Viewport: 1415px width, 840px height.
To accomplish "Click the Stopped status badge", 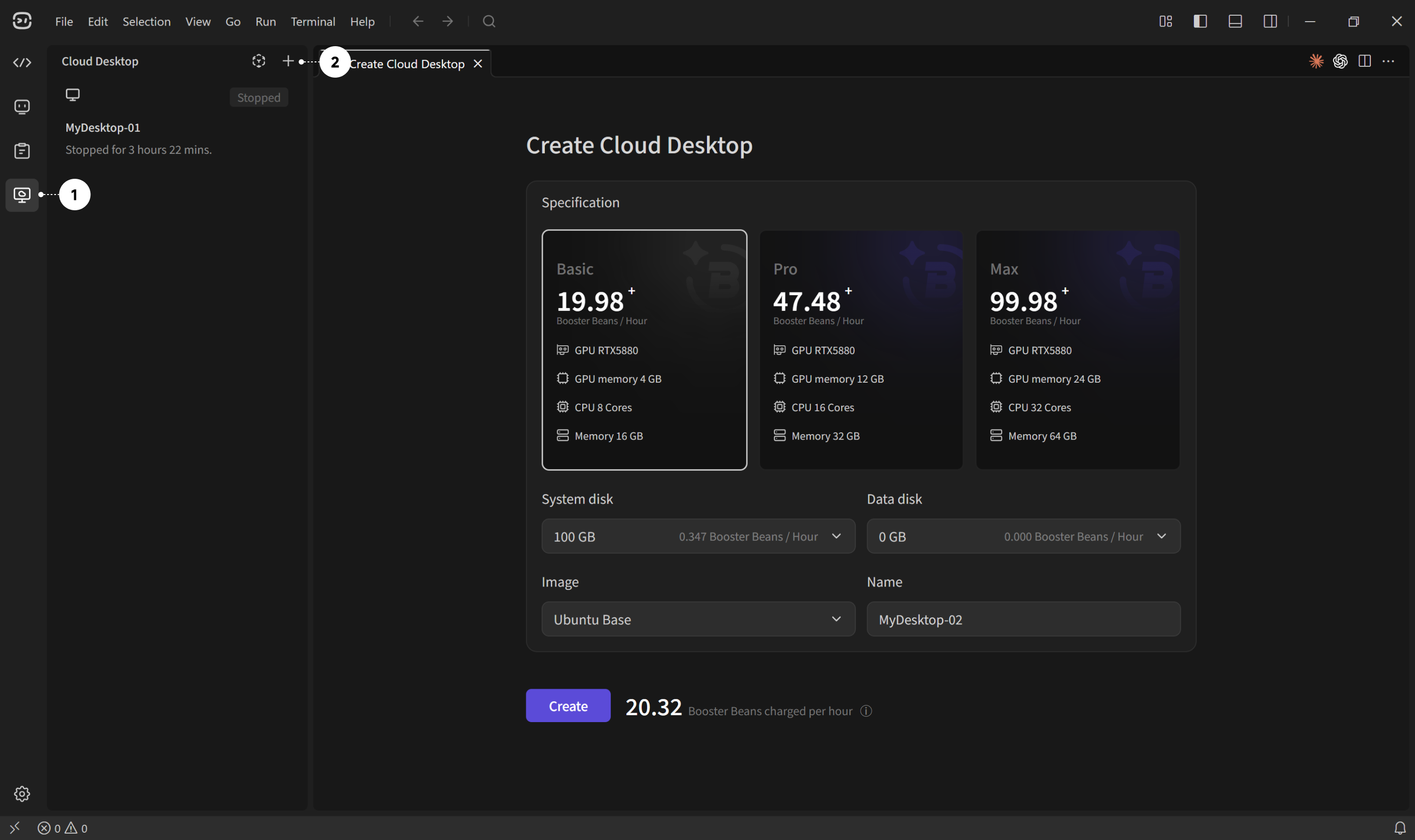I will click(258, 97).
